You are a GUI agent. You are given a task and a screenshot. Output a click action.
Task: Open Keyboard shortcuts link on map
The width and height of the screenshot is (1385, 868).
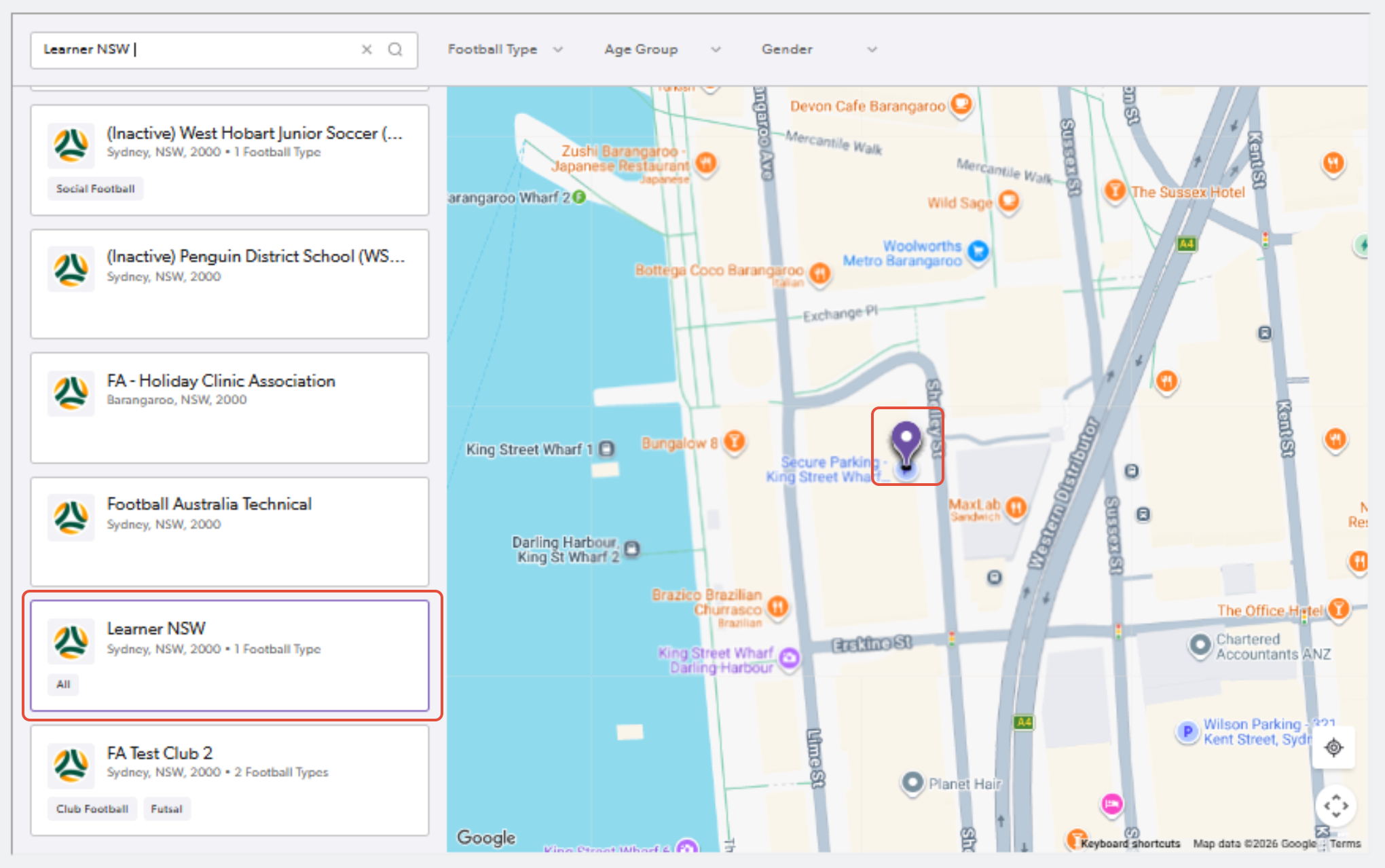1130,844
